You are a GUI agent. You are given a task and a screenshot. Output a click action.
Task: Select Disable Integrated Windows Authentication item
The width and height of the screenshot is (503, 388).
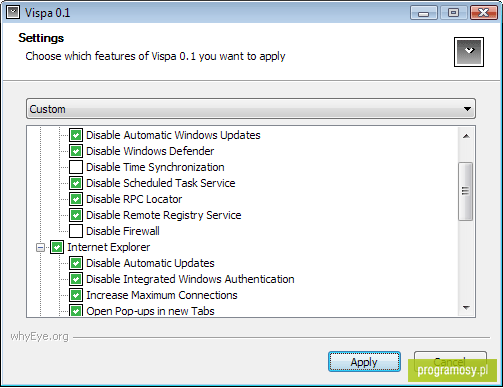[x=190, y=279]
